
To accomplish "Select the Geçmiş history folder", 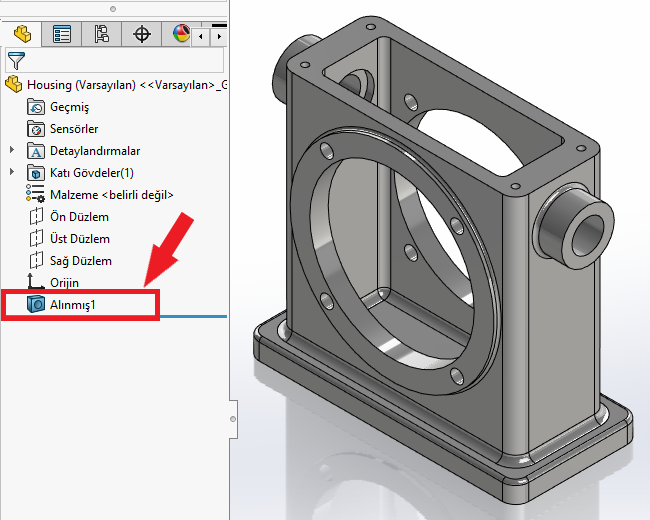I will click(70, 107).
